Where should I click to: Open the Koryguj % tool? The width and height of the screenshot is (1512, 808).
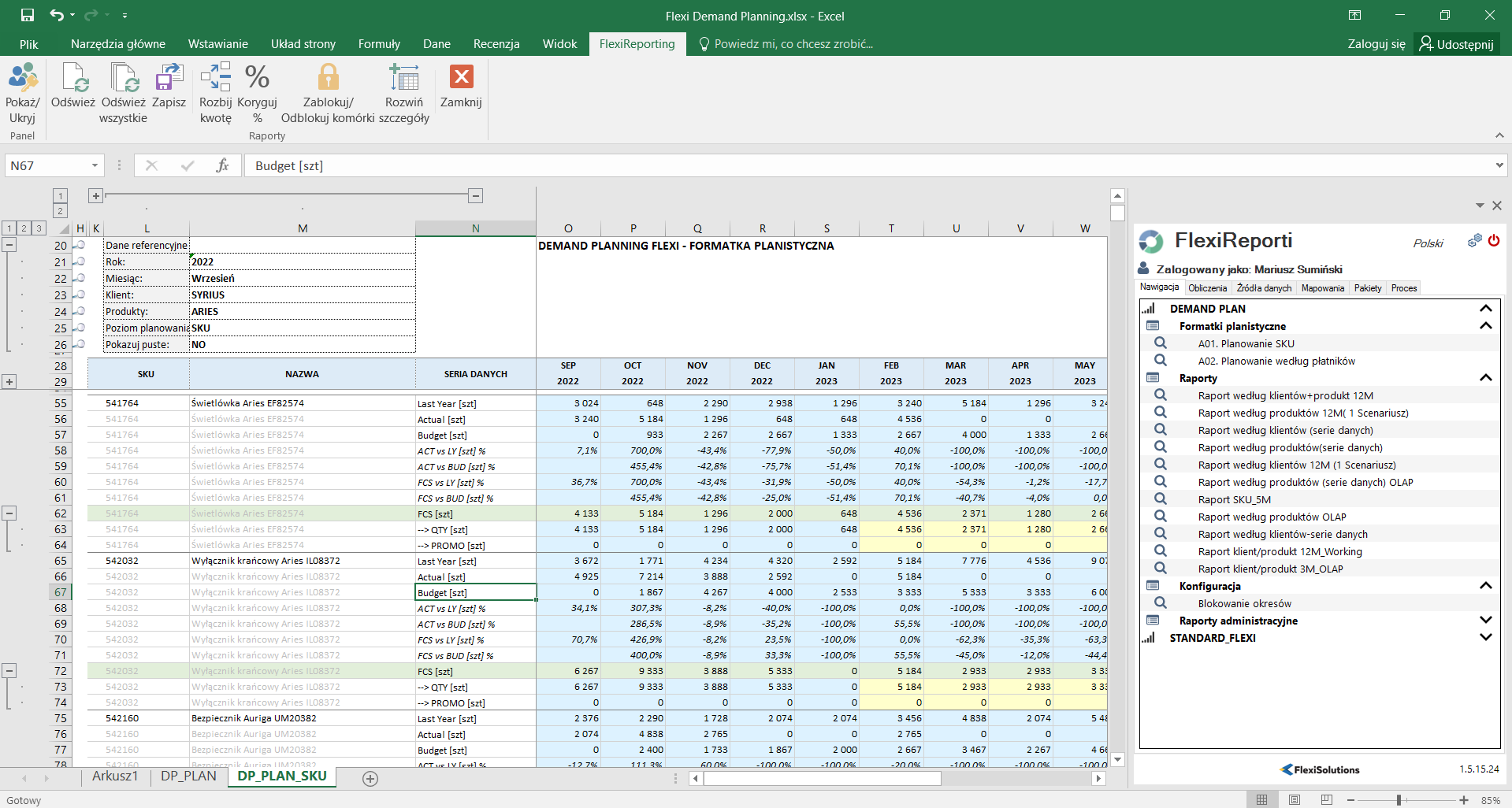click(x=257, y=79)
